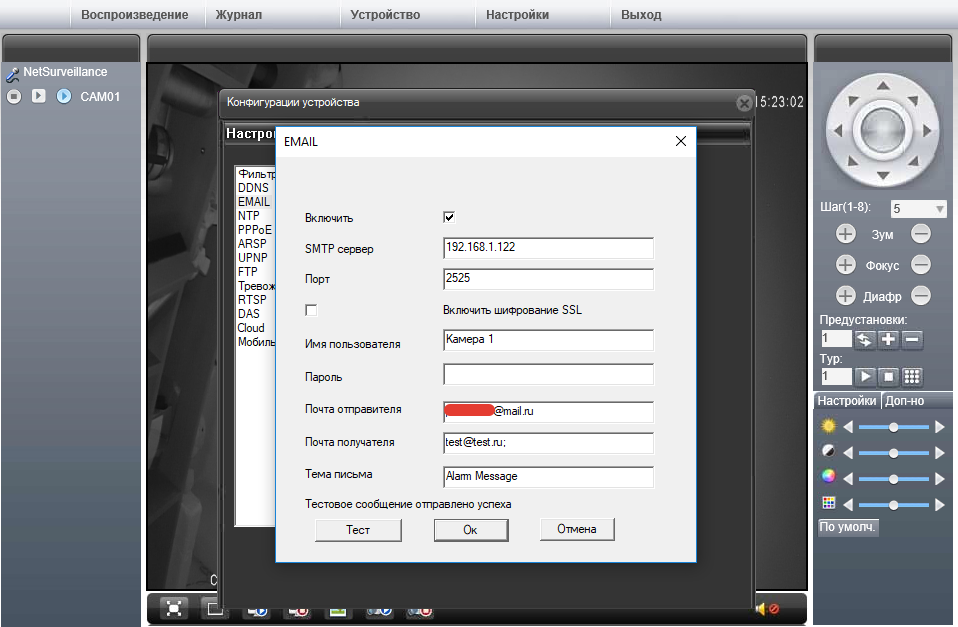Start the tour with the play icon
958x627 pixels.
coord(864,376)
